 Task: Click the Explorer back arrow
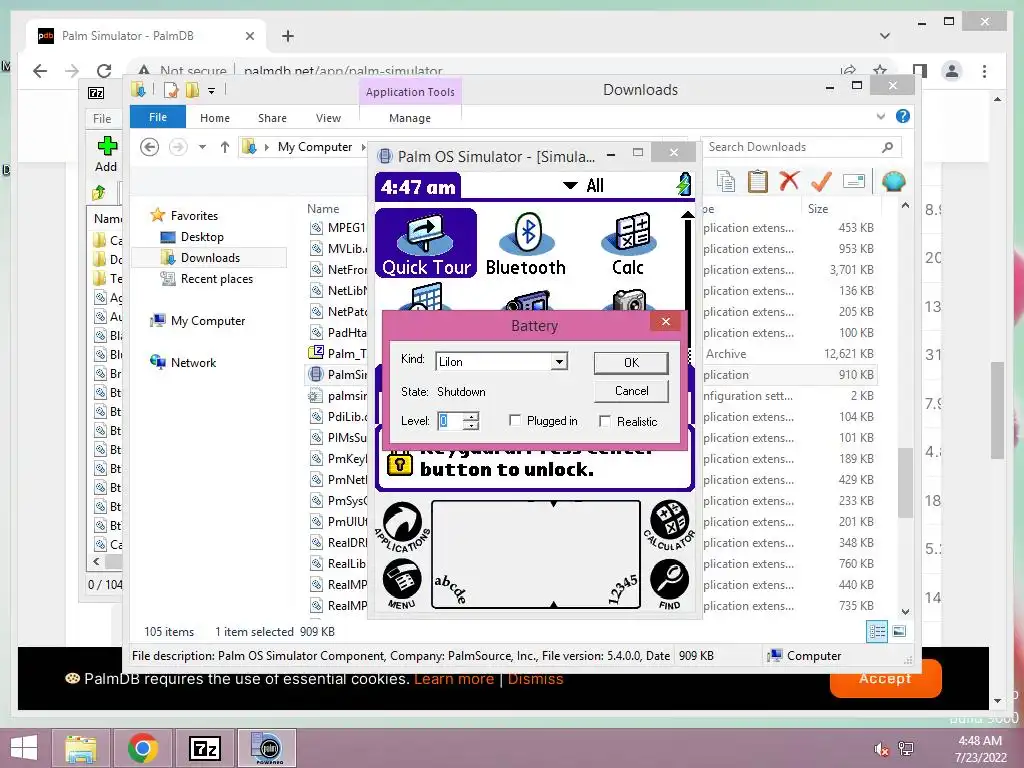point(150,147)
